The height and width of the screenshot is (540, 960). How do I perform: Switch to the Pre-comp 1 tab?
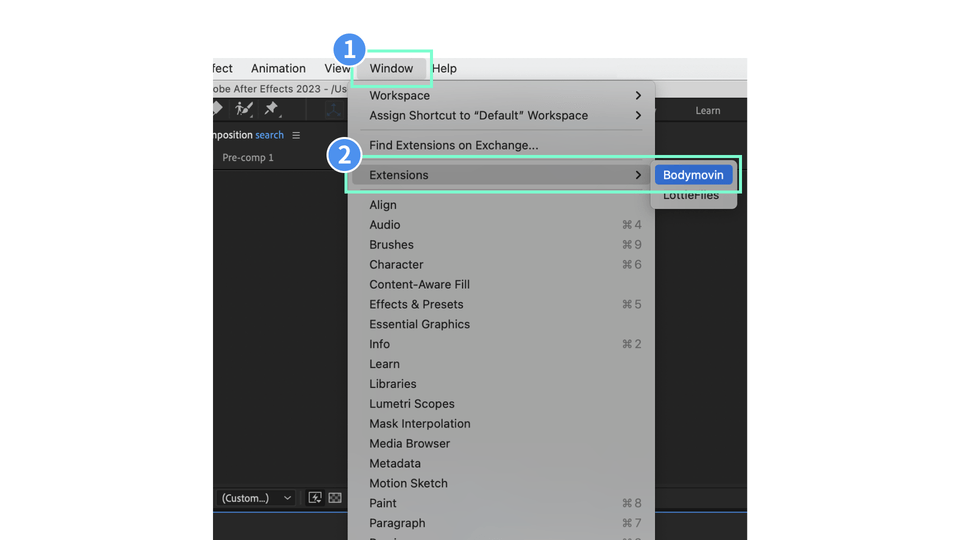coord(248,158)
